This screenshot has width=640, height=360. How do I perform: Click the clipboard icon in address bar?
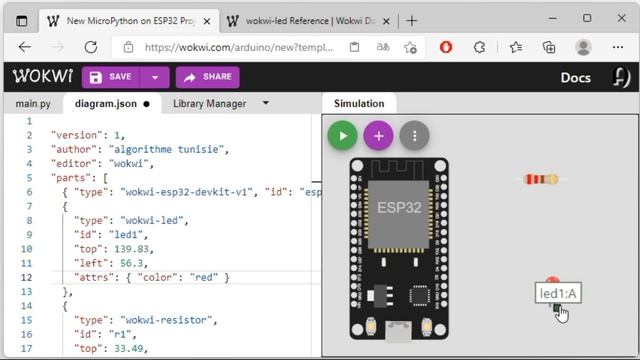(x=354, y=47)
